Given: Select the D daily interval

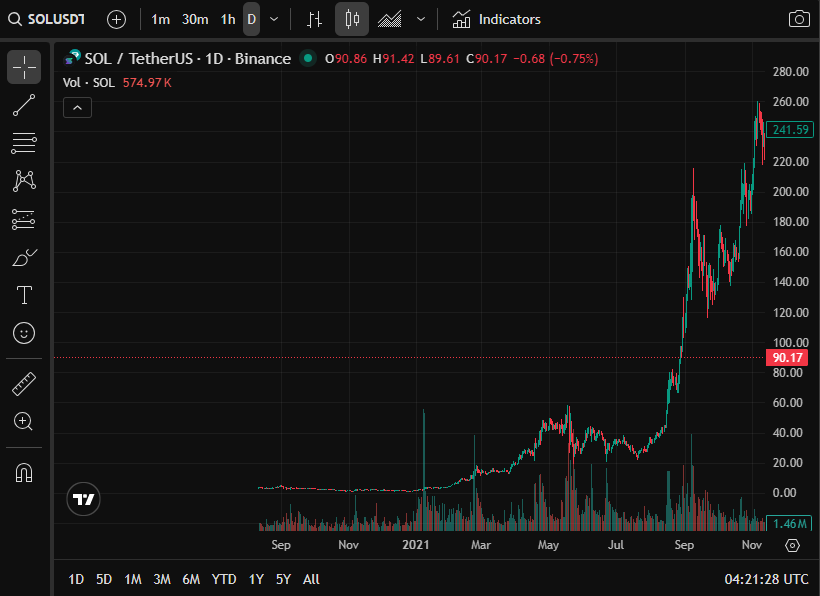Looking at the screenshot, I should 252,19.
